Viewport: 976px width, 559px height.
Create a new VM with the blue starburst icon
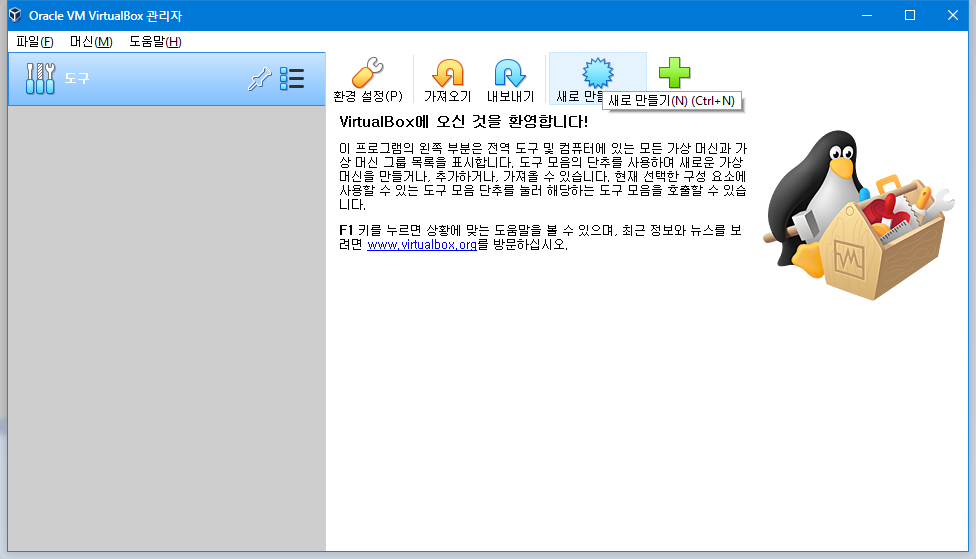(x=598, y=73)
